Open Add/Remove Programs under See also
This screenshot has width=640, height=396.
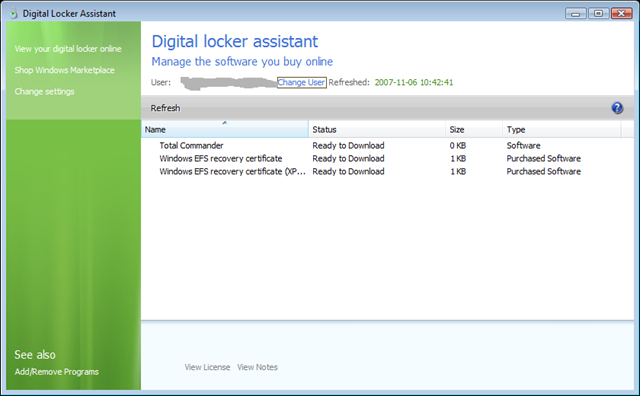(57, 372)
